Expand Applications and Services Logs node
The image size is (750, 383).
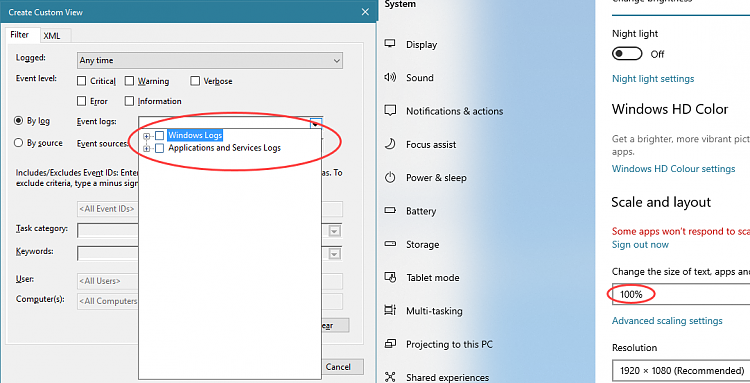point(146,148)
